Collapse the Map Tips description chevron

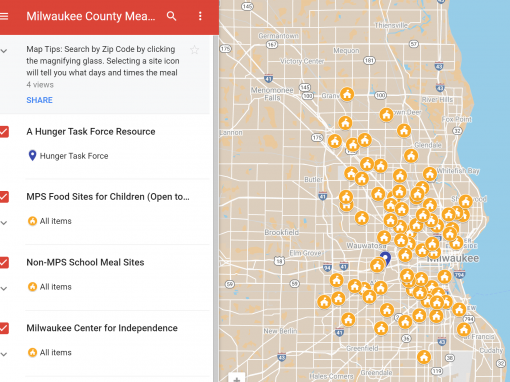click(4, 51)
